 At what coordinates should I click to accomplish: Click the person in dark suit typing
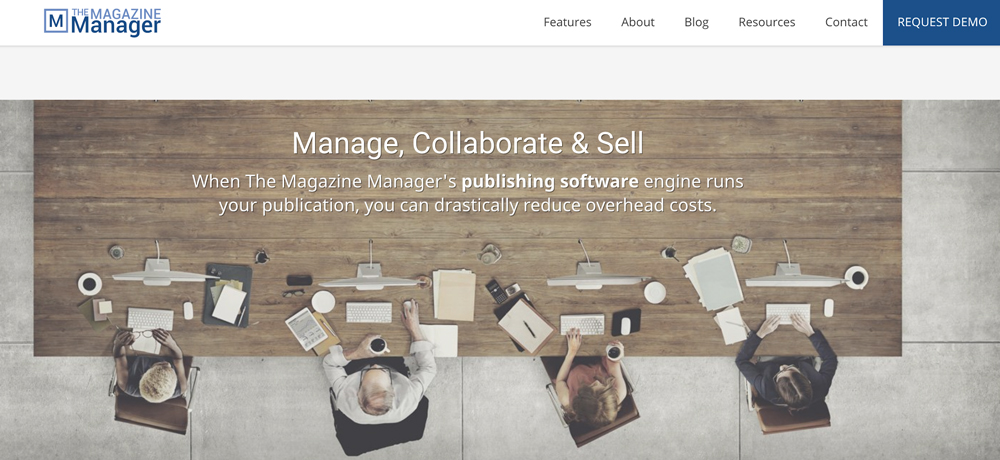(786, 363)
